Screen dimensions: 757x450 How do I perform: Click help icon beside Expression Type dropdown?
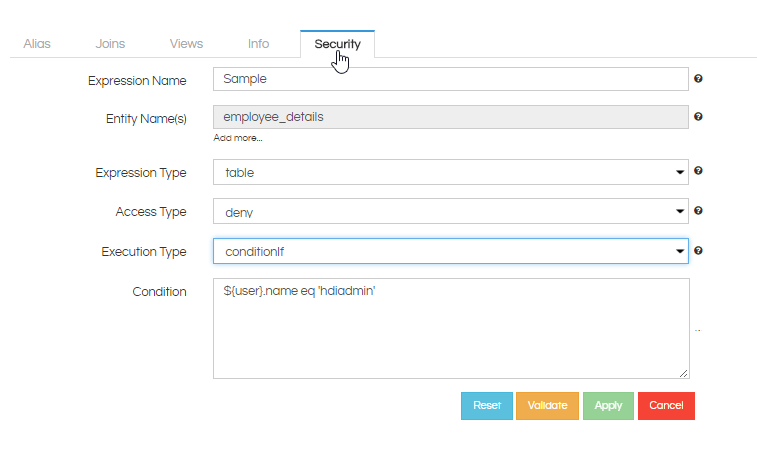pyautogui.click(x=698, y=170)
